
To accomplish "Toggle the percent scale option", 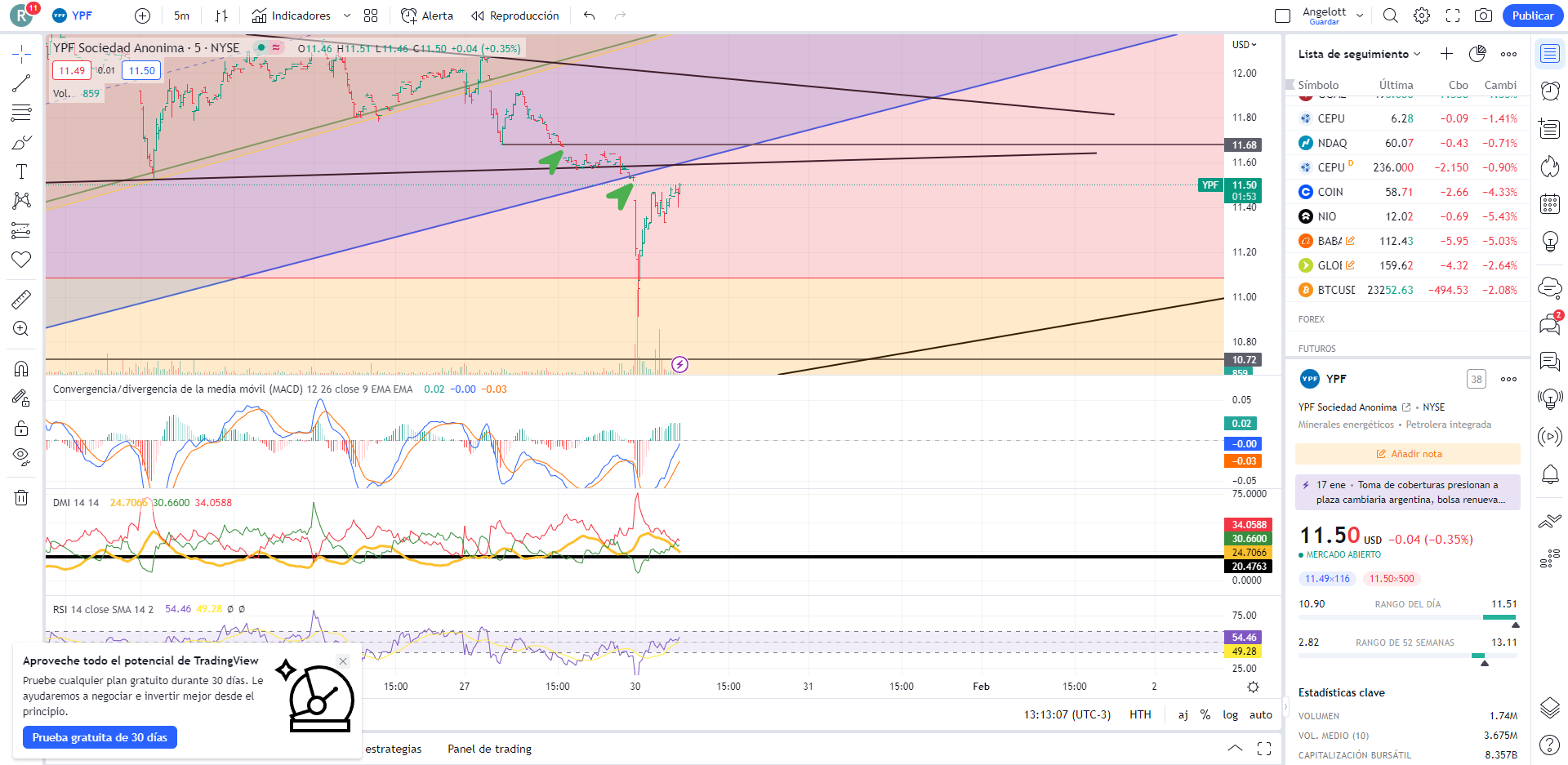I will pos(1205,714).
